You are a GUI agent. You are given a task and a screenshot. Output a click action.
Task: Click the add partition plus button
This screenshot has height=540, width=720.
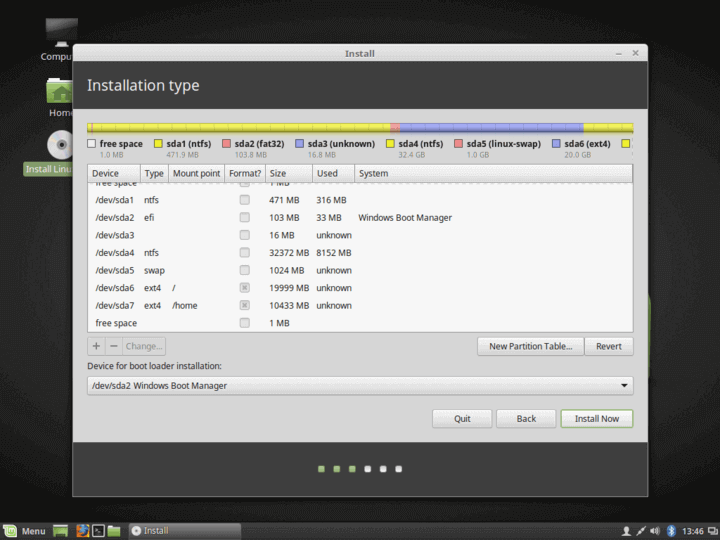tap(96, 346)
